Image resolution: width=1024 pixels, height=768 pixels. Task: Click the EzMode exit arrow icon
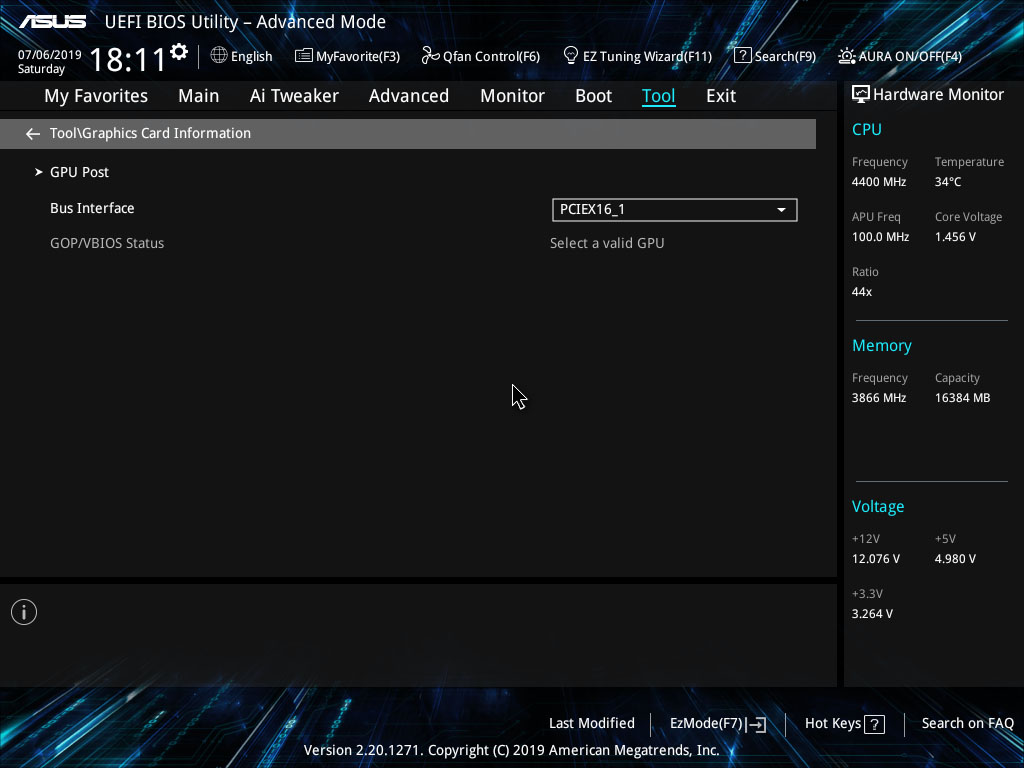point(756,724)
